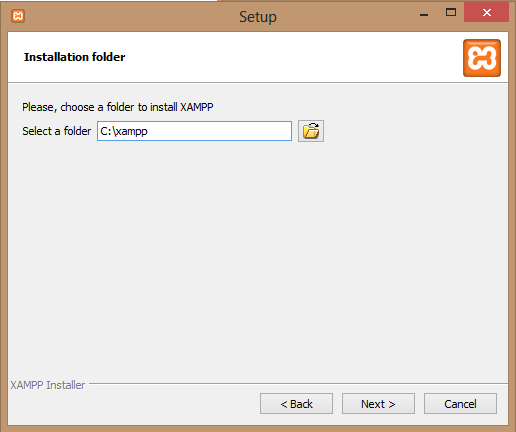Cancel the XAMPP setup

(x=460, y=404)
